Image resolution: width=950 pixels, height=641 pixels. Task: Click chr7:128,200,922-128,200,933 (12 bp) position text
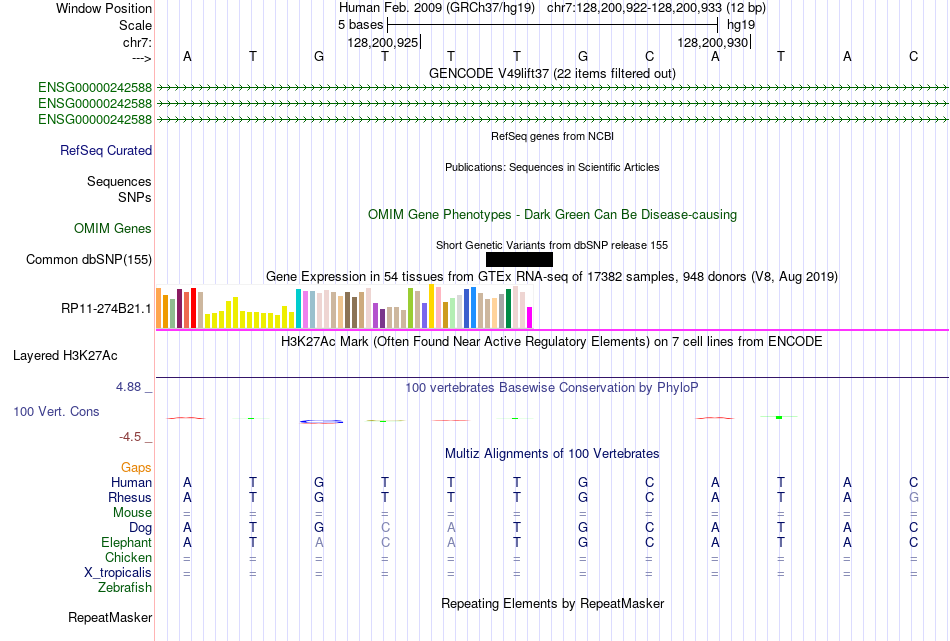656,8
